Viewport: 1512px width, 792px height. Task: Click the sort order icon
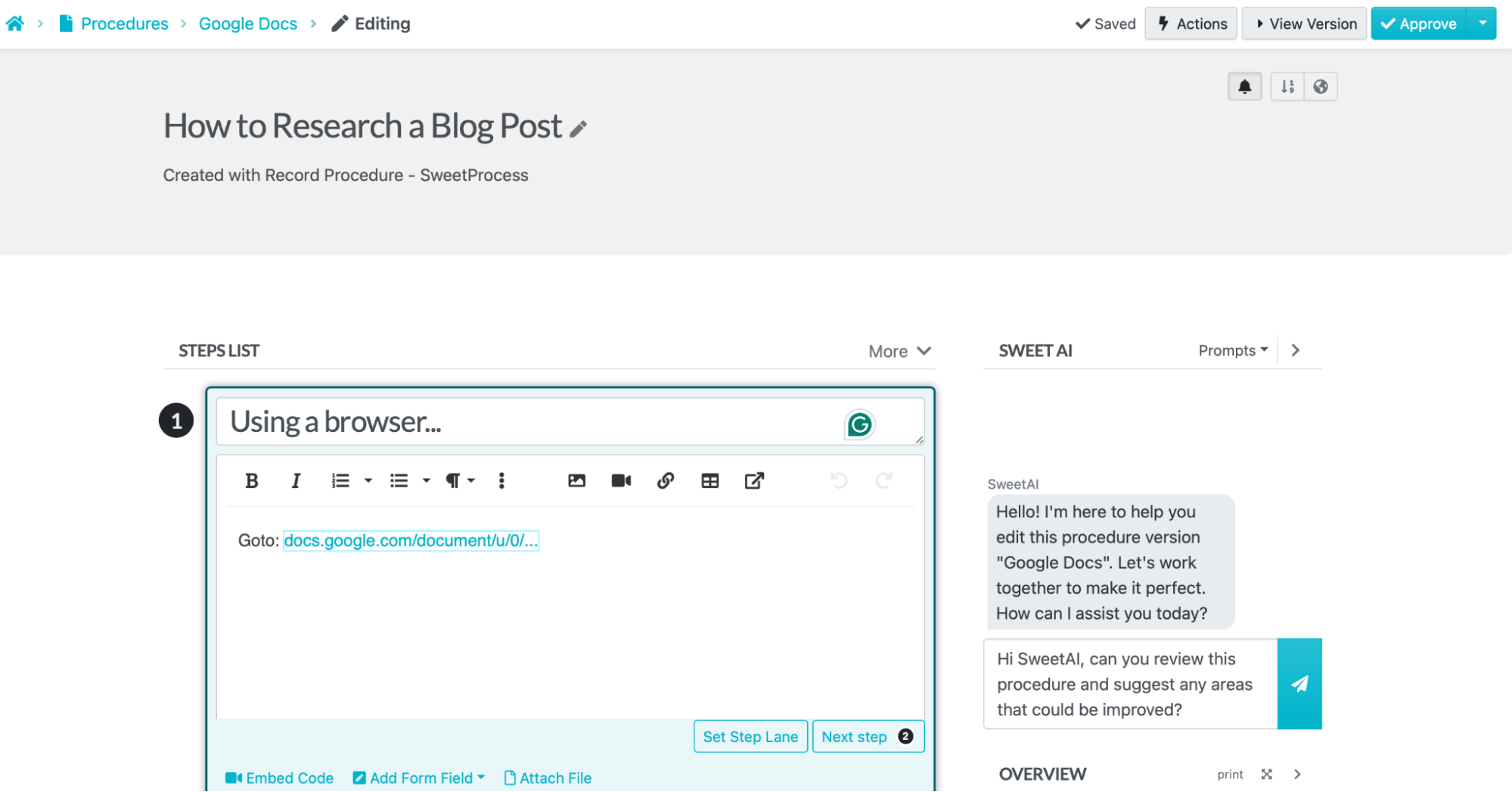[1287, 86]
